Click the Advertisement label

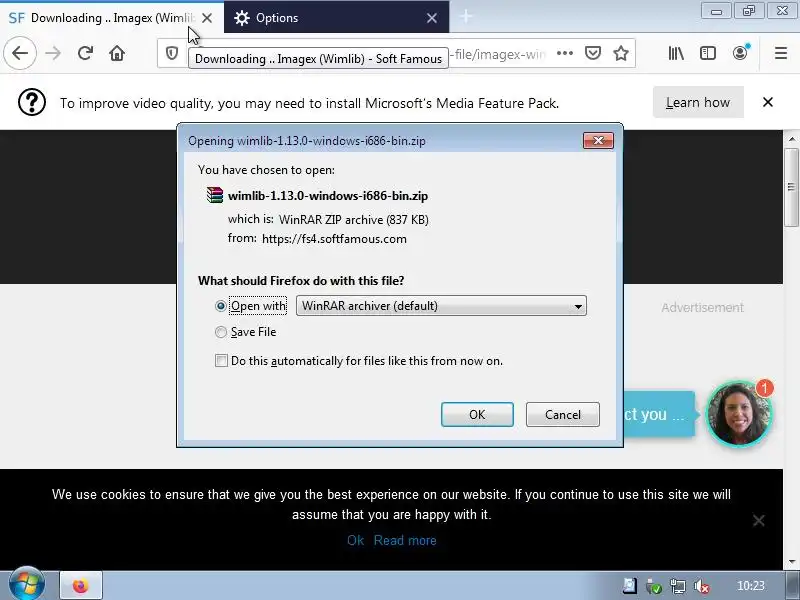point(702,307)
